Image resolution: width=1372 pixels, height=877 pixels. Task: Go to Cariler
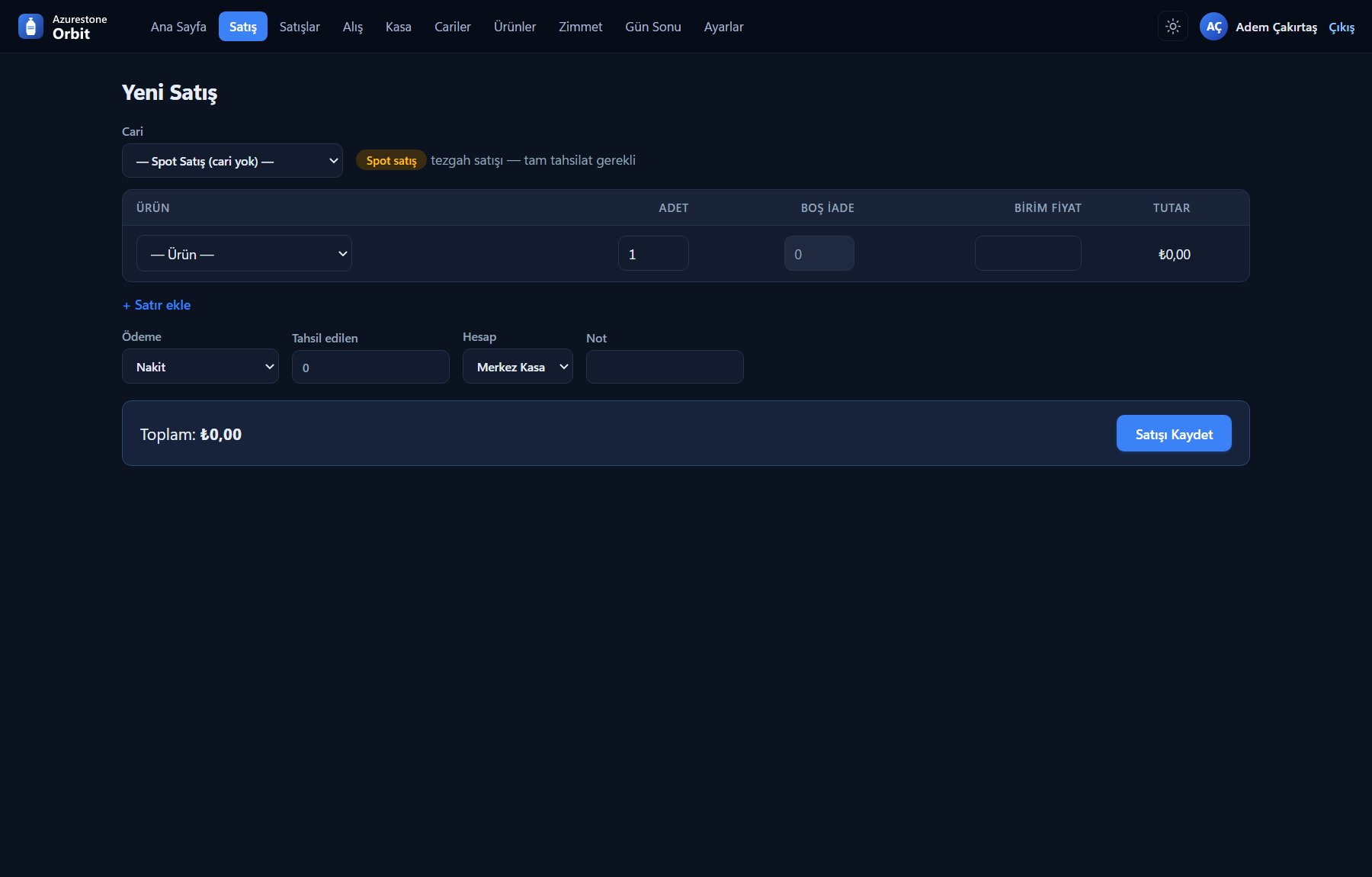coord(453,27)
